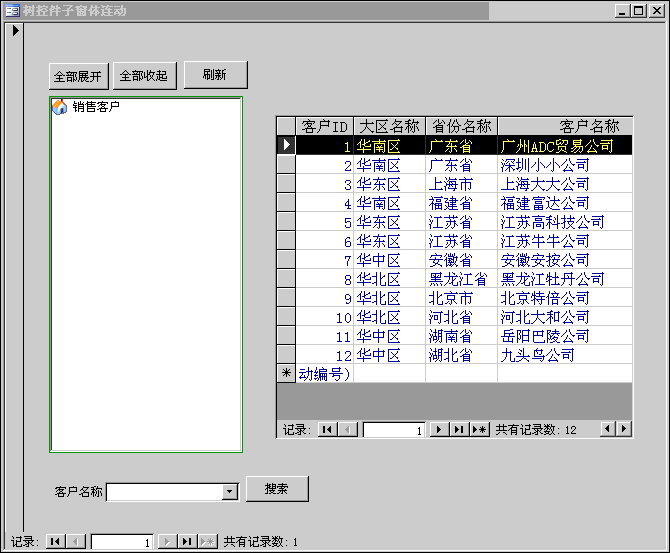Select row selector for 深圳小小公司
The image size is (670, 553).
coord(286,164)
